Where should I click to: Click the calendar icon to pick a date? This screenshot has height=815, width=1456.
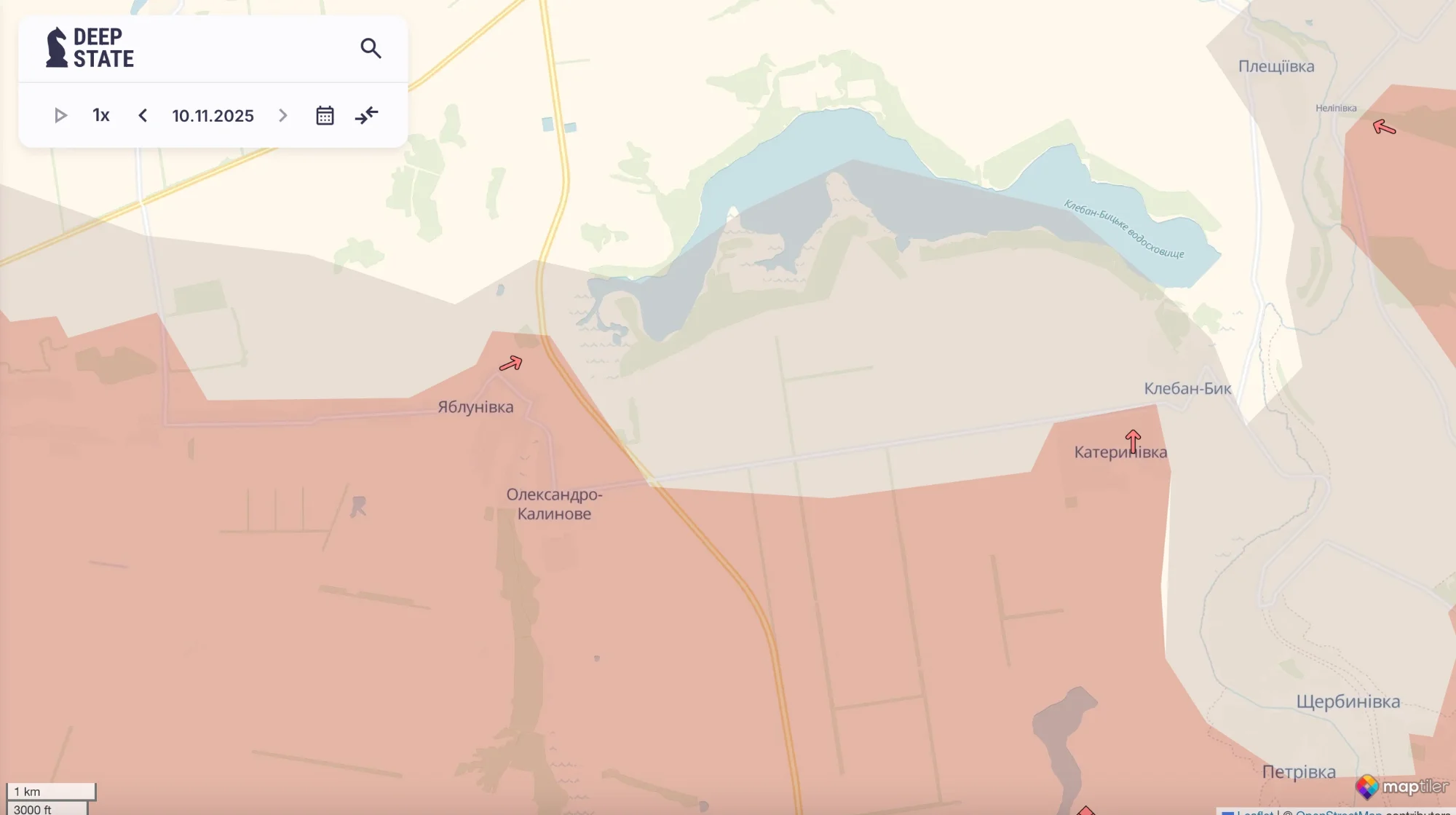[325, 114]
